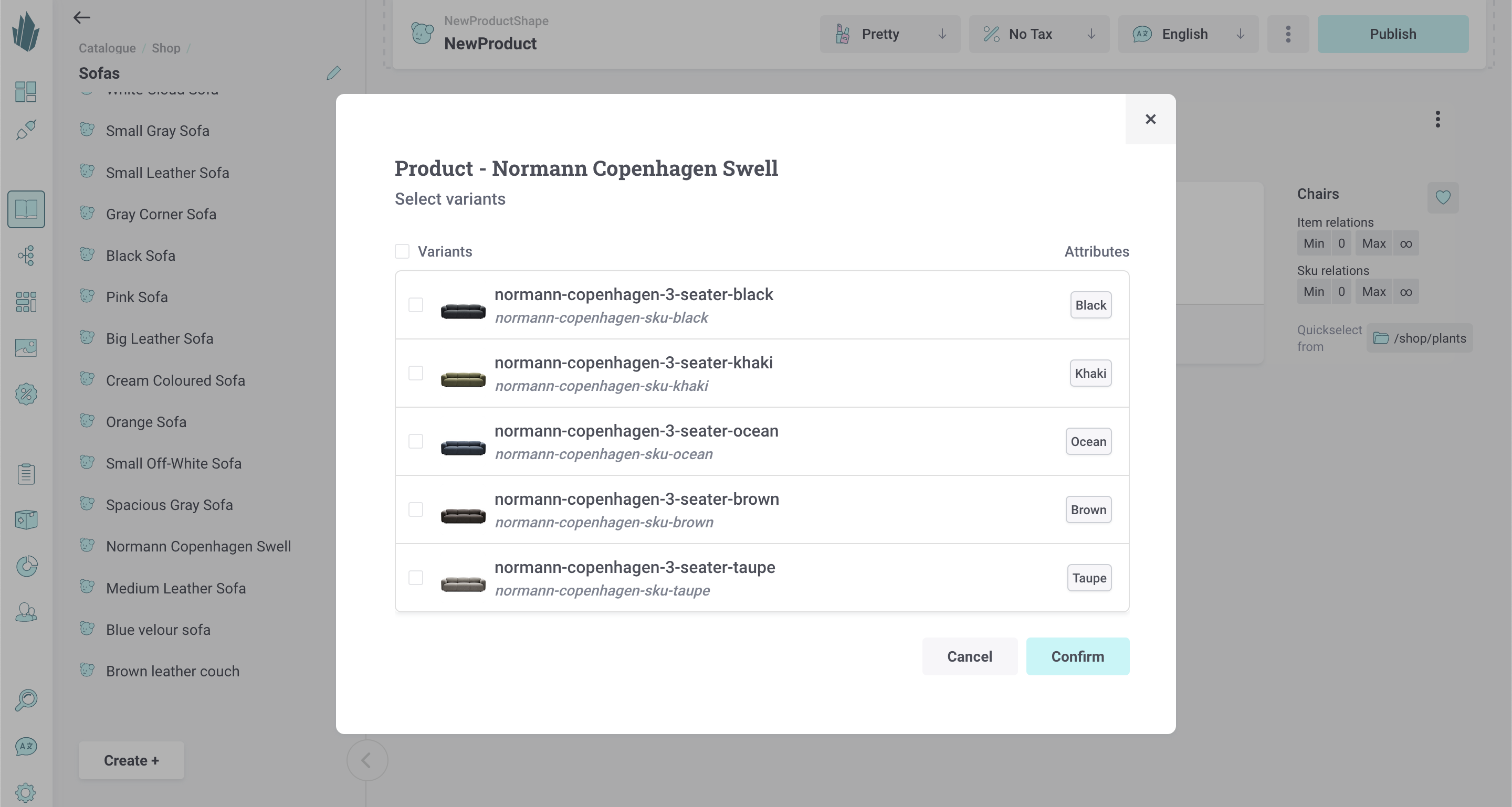Image resolution: width=1512 pixels, height=807 pixels.
Task: Open the grids icon in sidebar
Action: (x=26, y=302)
